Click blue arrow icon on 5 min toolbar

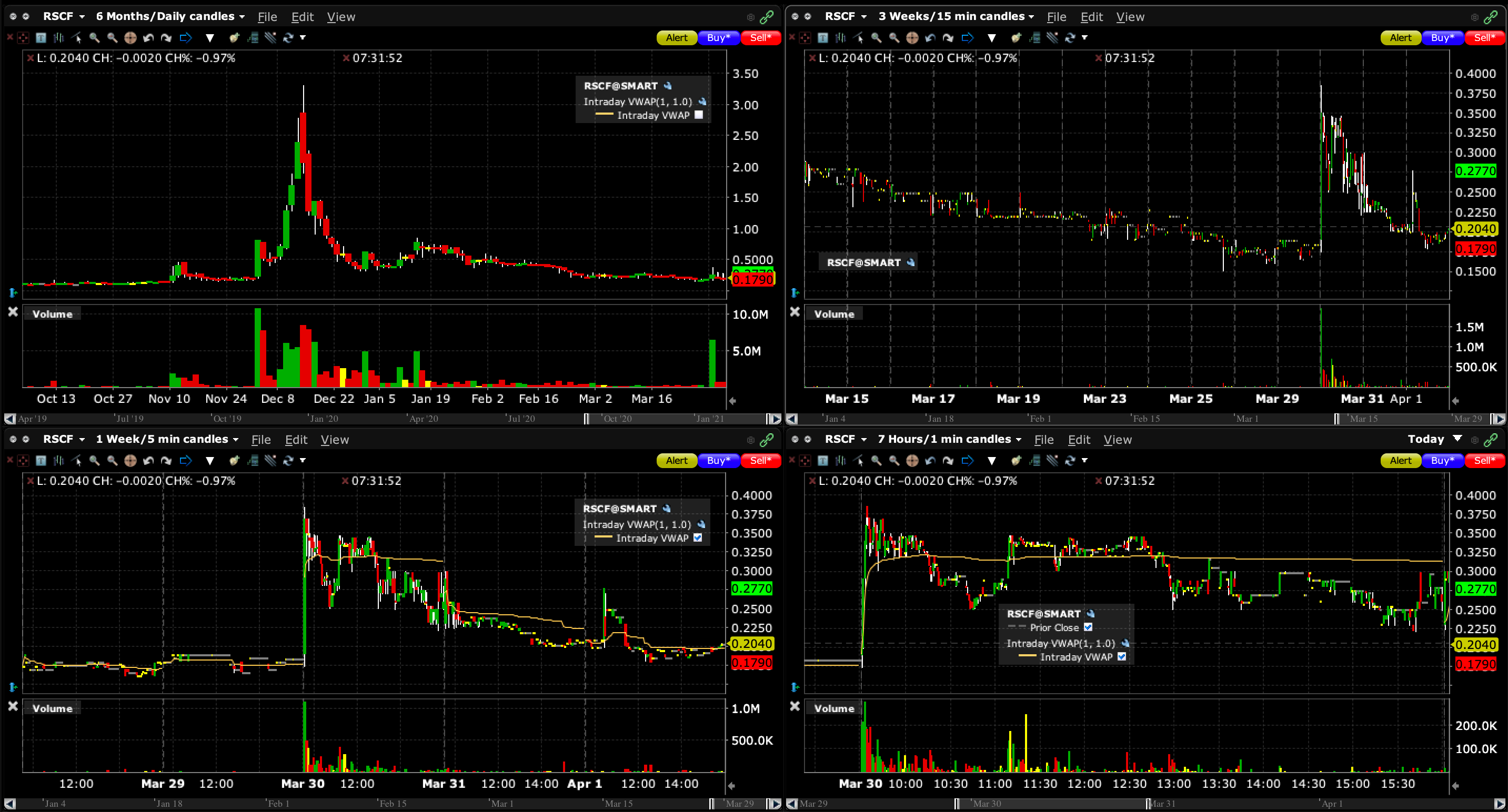tap(186, 461)
